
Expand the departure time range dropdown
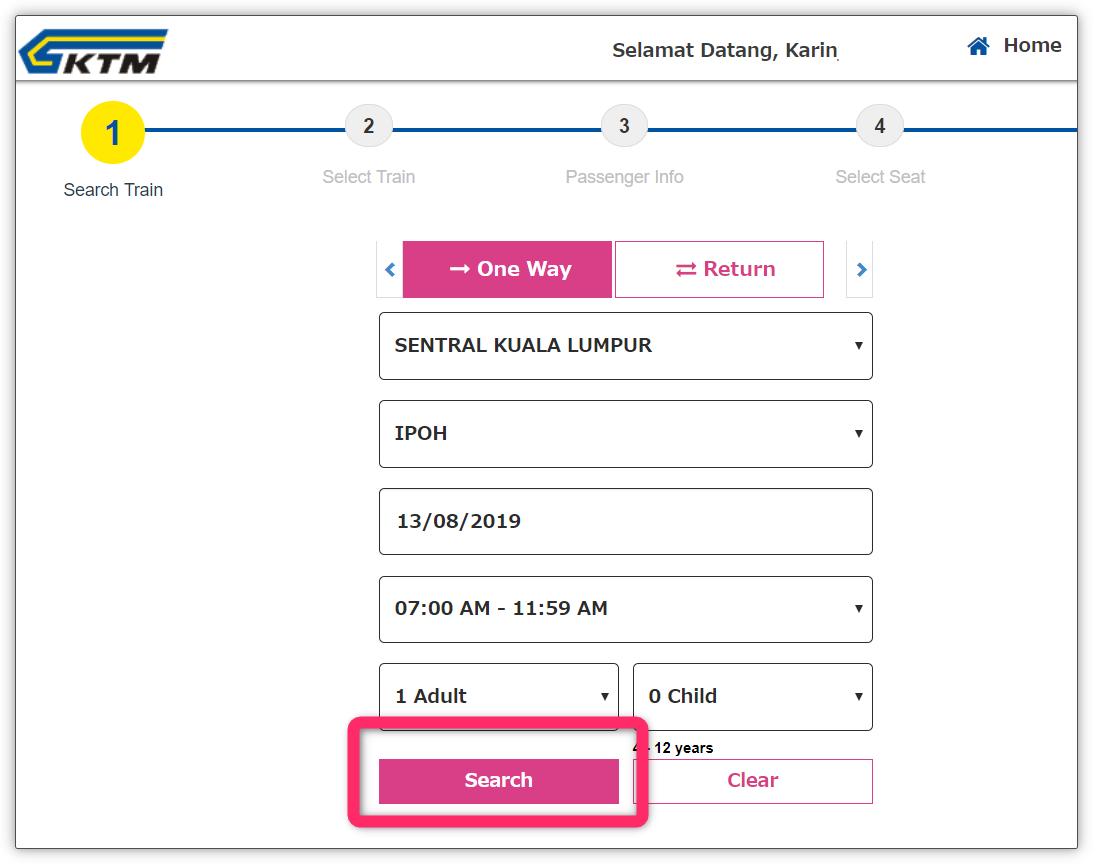[x=625, y=609]
